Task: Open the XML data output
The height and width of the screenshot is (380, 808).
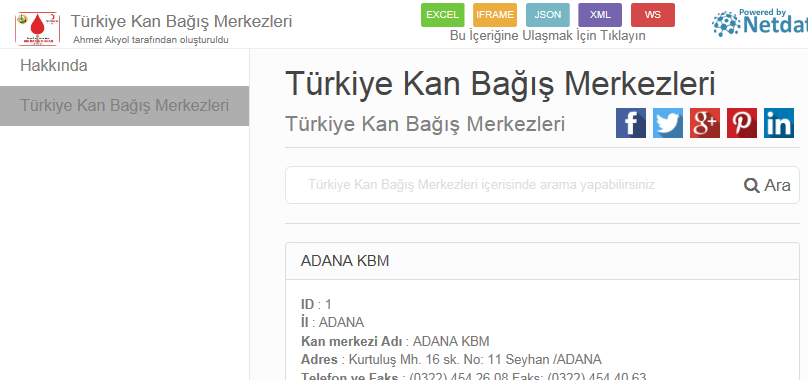Action: pyautogui.click(x=600, y=15)
